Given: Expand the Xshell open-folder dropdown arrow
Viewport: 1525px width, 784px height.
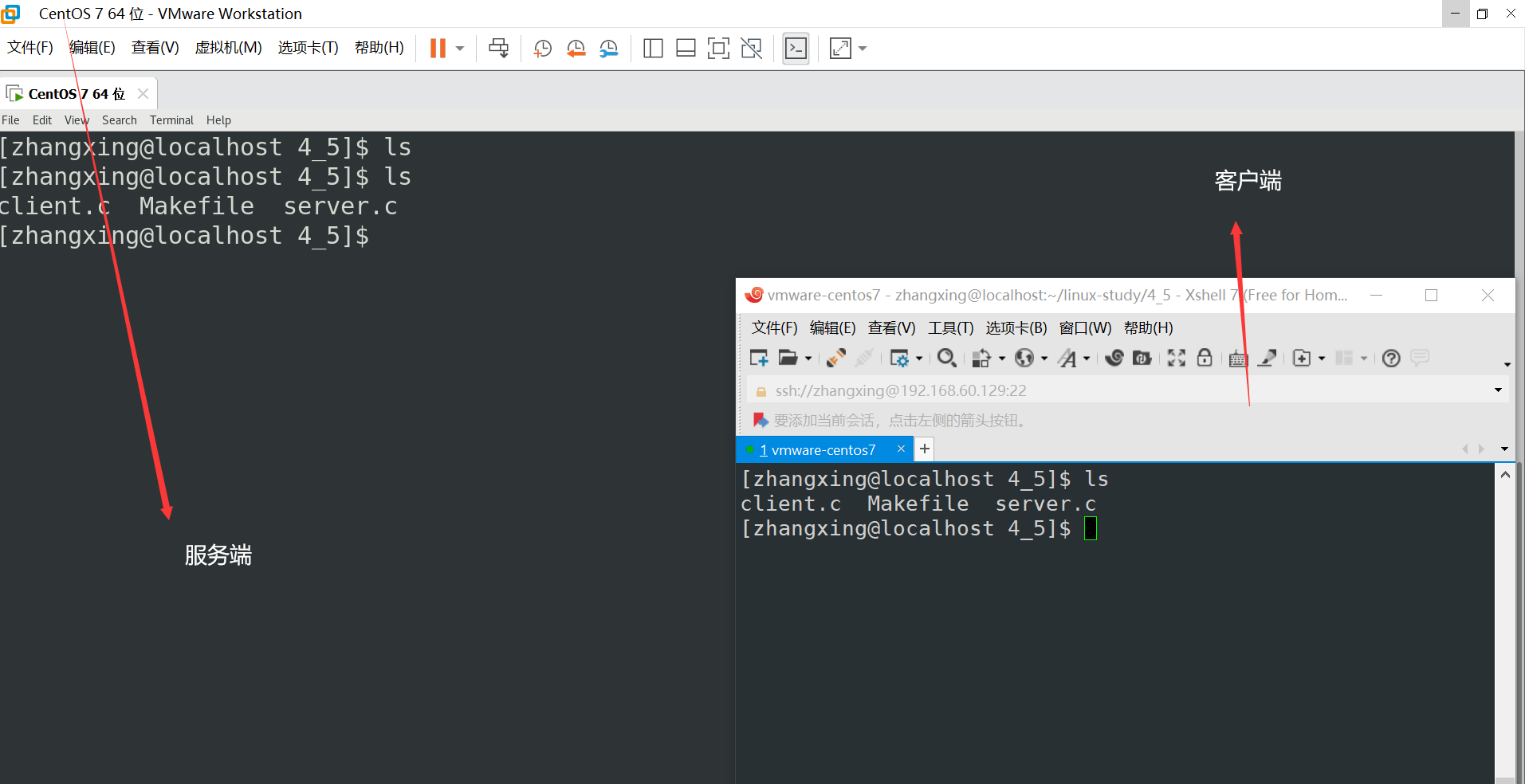Looking at the screenshot, I should click(x=808, y=359).
